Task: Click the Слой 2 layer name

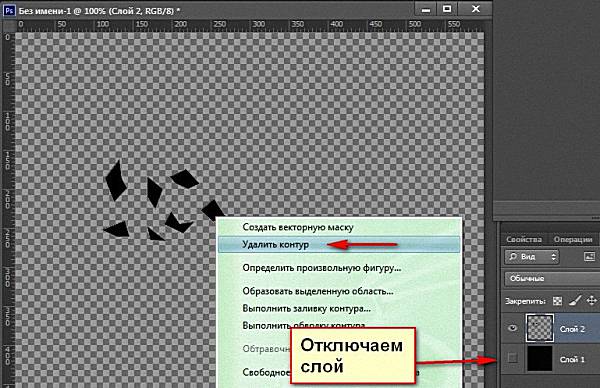Action: pos(572,329)
